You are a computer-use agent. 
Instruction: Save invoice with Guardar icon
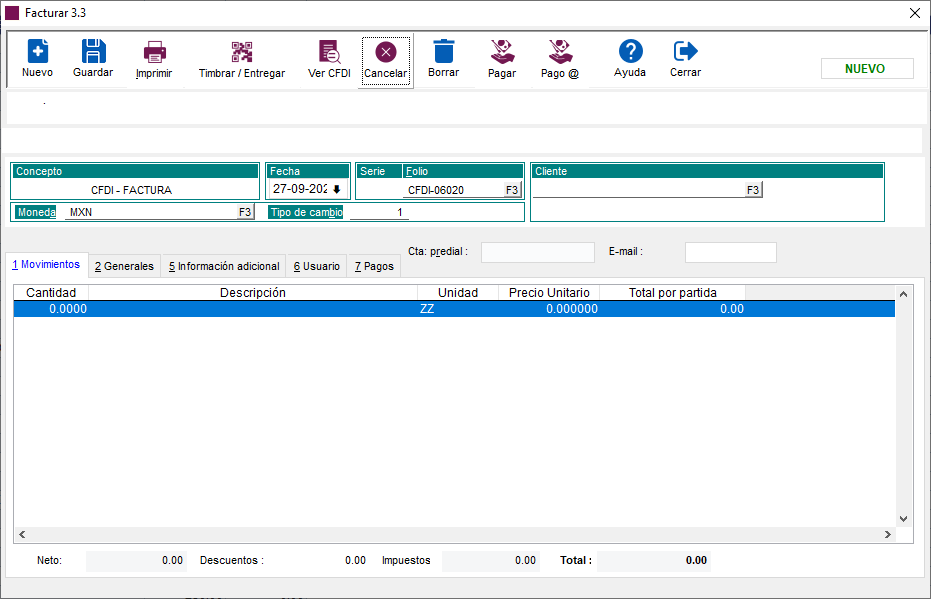click(x=93, y=52)
